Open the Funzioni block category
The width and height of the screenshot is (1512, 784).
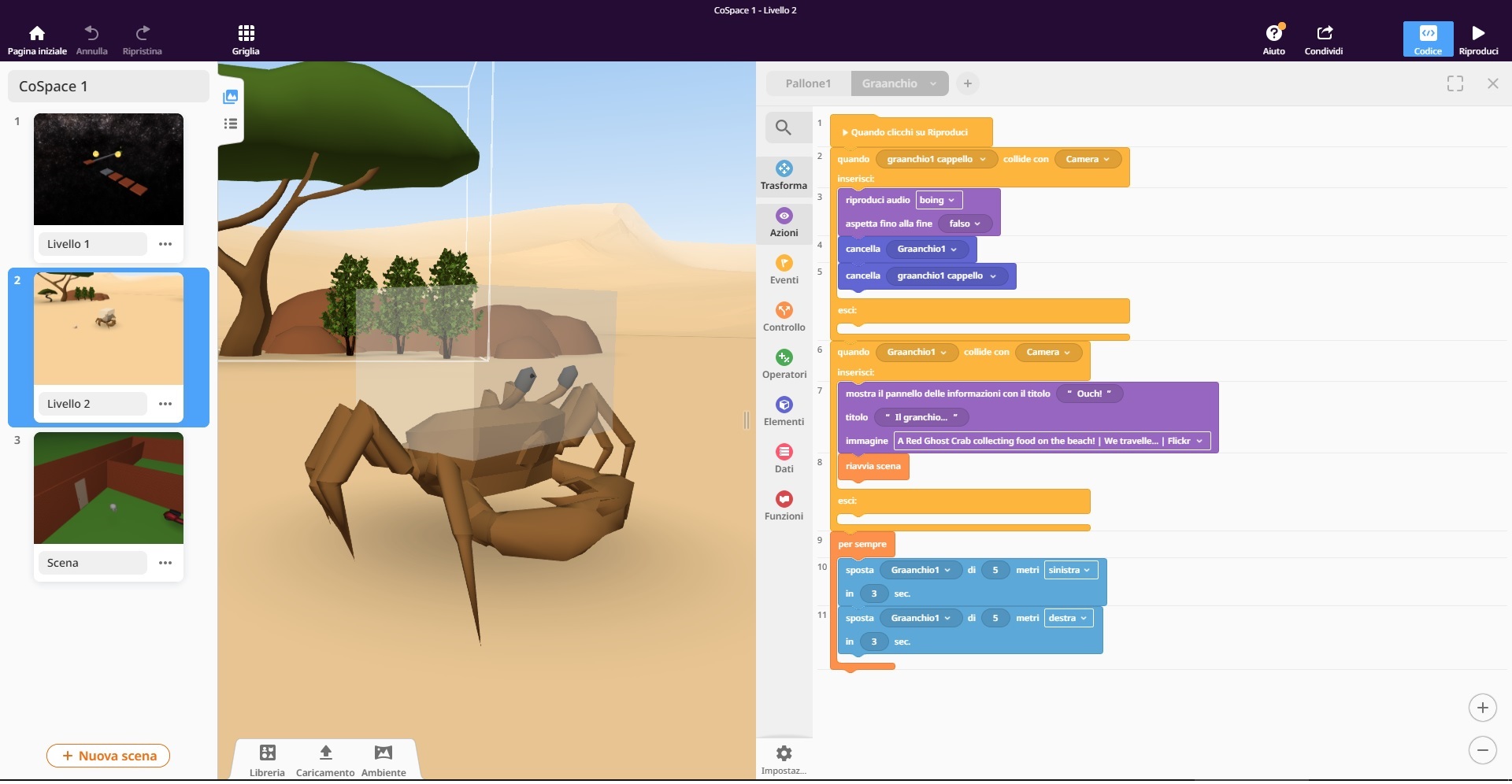point(784,506)
